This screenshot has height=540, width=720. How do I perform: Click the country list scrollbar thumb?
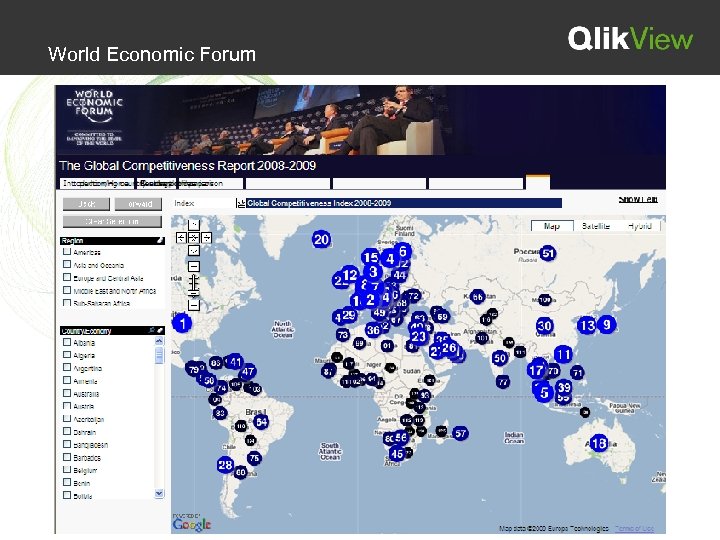[x=159, y=355]
